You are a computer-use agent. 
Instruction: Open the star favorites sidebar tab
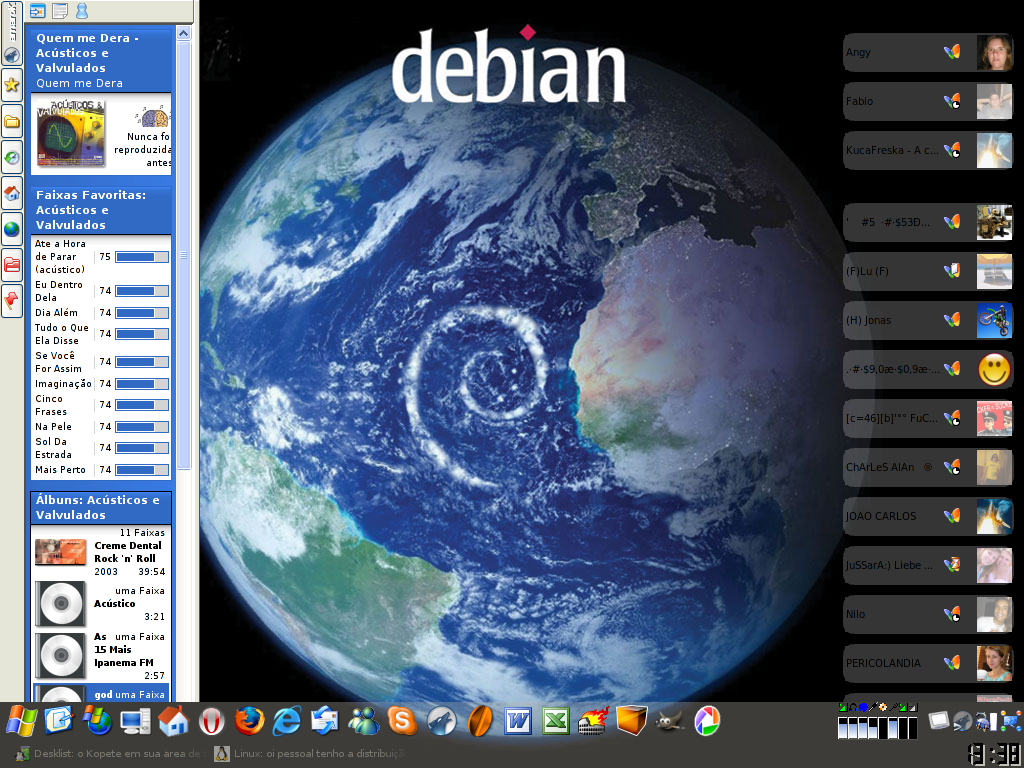pyautogui.click(x=12, y=84)
